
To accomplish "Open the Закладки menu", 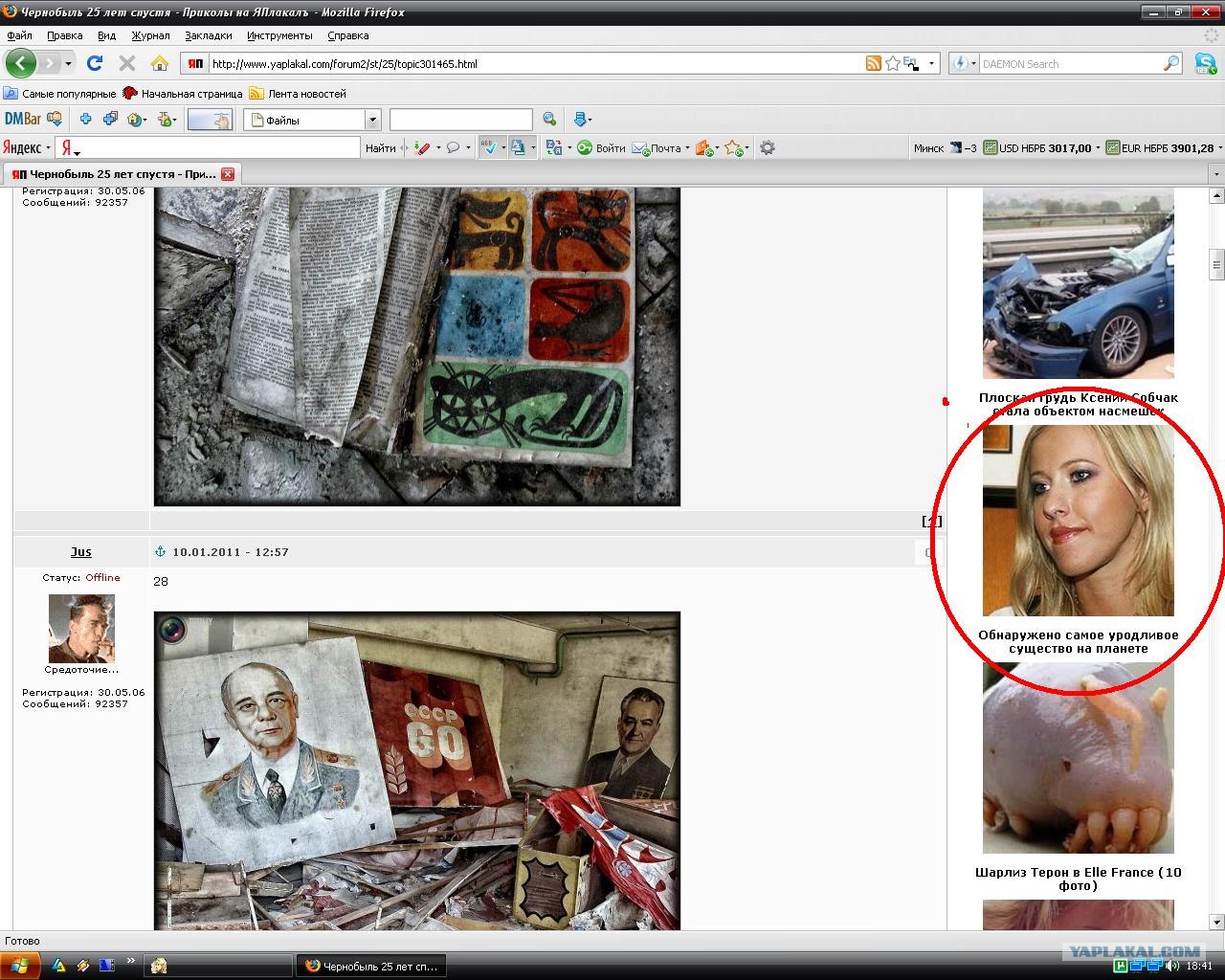I will point(209,35).
